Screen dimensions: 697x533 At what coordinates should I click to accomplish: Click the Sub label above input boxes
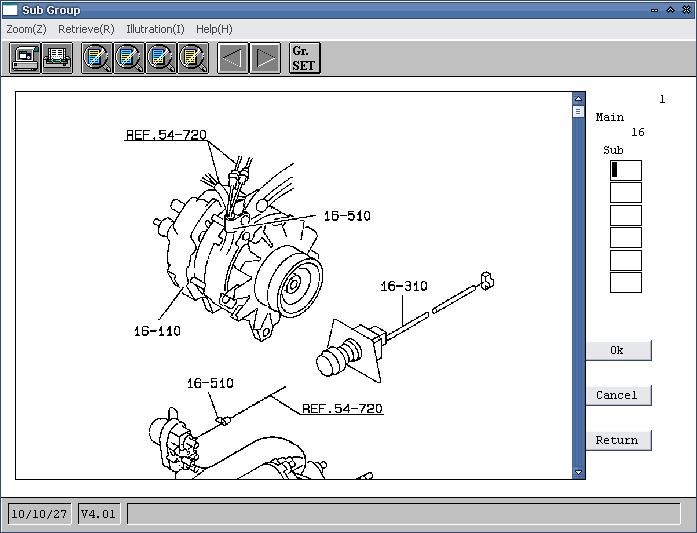click(x=613, y=150)
